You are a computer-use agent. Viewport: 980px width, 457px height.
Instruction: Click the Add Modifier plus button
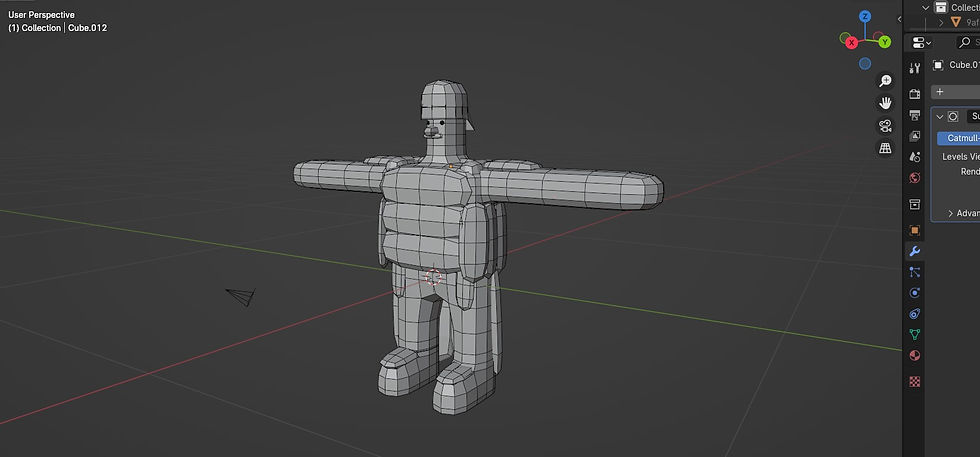(x=956, y=92)
